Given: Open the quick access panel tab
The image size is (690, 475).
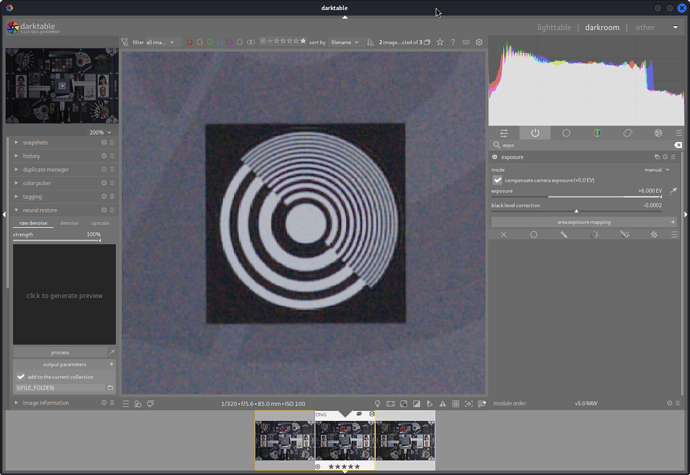Looking at the screenshot, I should 504,133.
